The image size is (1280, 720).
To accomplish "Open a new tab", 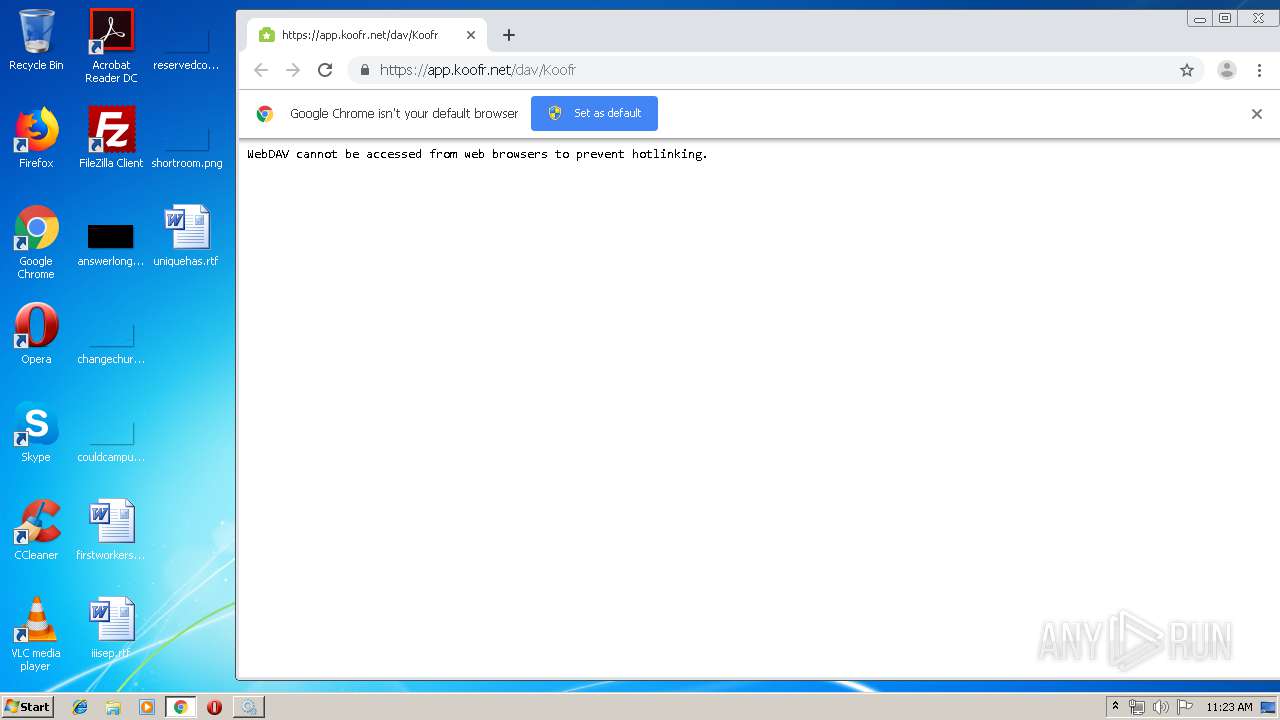I will pyautogui.click(x=508, y=35).
